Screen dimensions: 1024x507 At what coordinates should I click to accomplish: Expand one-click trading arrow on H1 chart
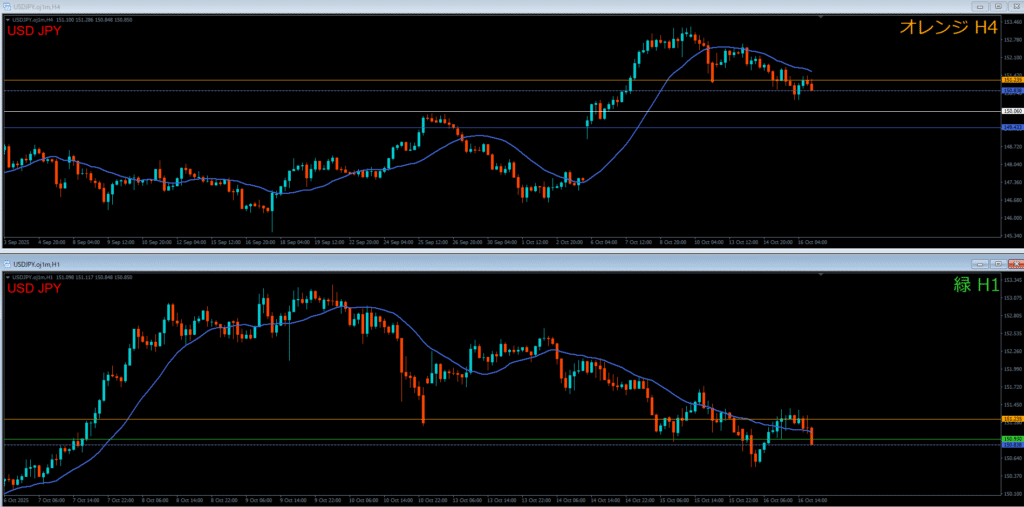6,276
